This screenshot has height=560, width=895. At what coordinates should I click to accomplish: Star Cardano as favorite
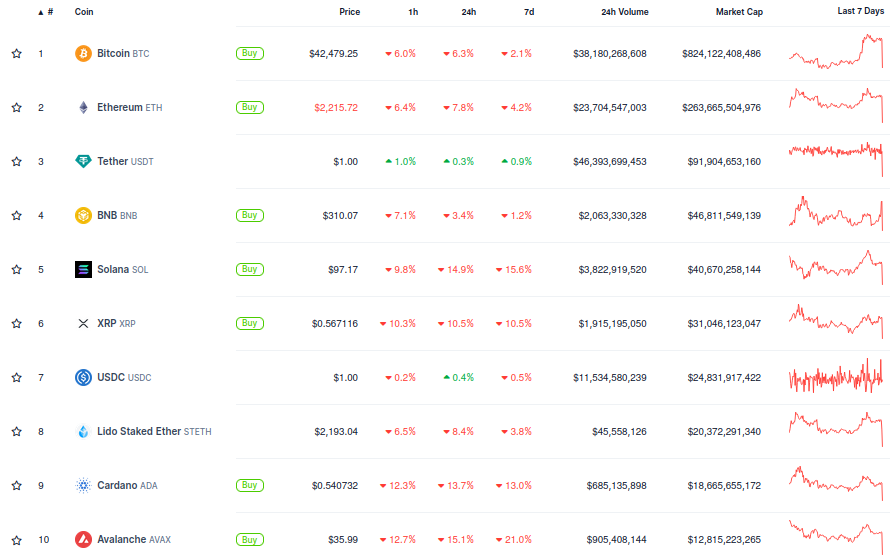[17, 486]
